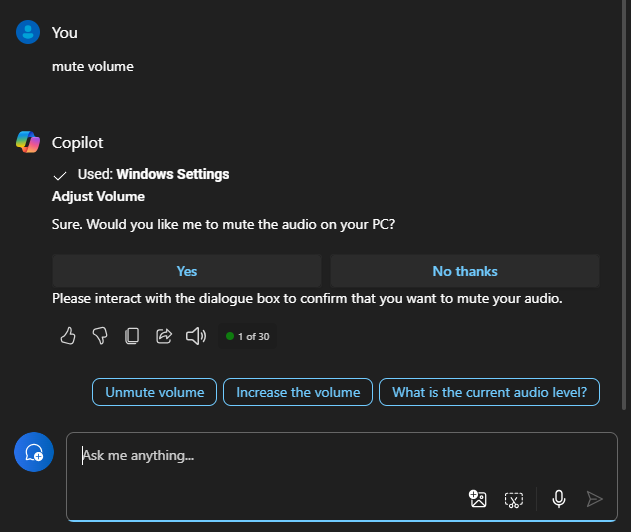Click the 'mute volume' user message
Image resolution: width=631 pixels, height=532 pixels.
coord(93,66)
